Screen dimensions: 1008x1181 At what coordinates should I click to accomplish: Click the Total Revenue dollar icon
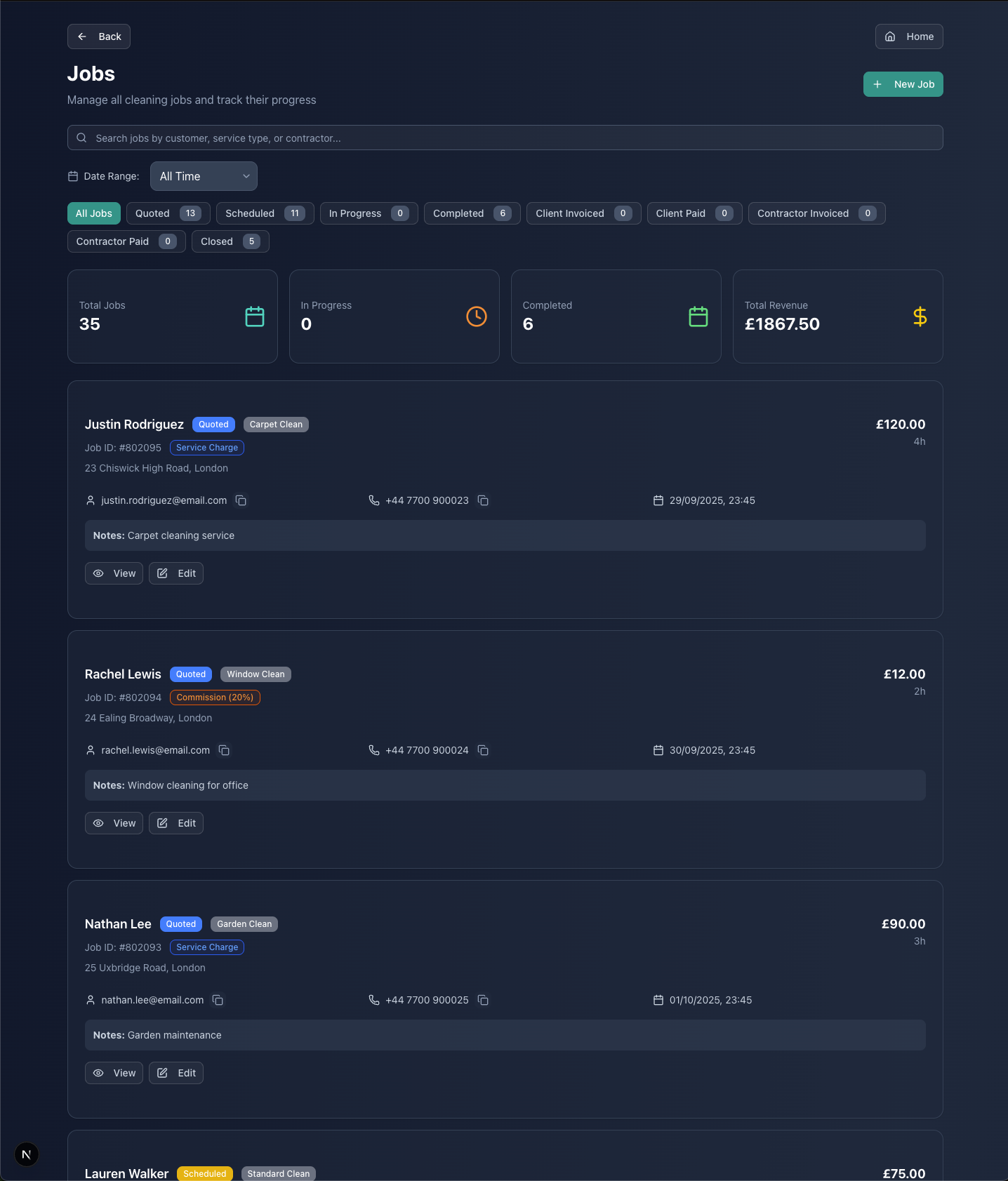[920, 316]
